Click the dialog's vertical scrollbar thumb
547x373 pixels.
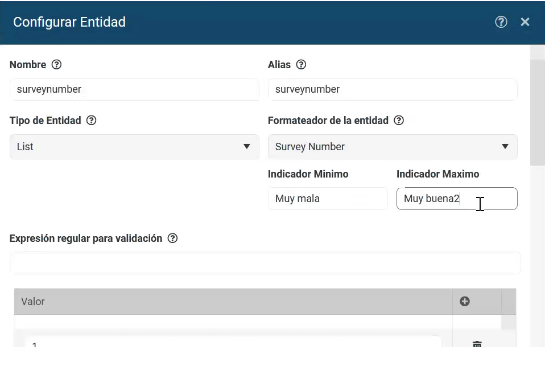coord(537,112)
